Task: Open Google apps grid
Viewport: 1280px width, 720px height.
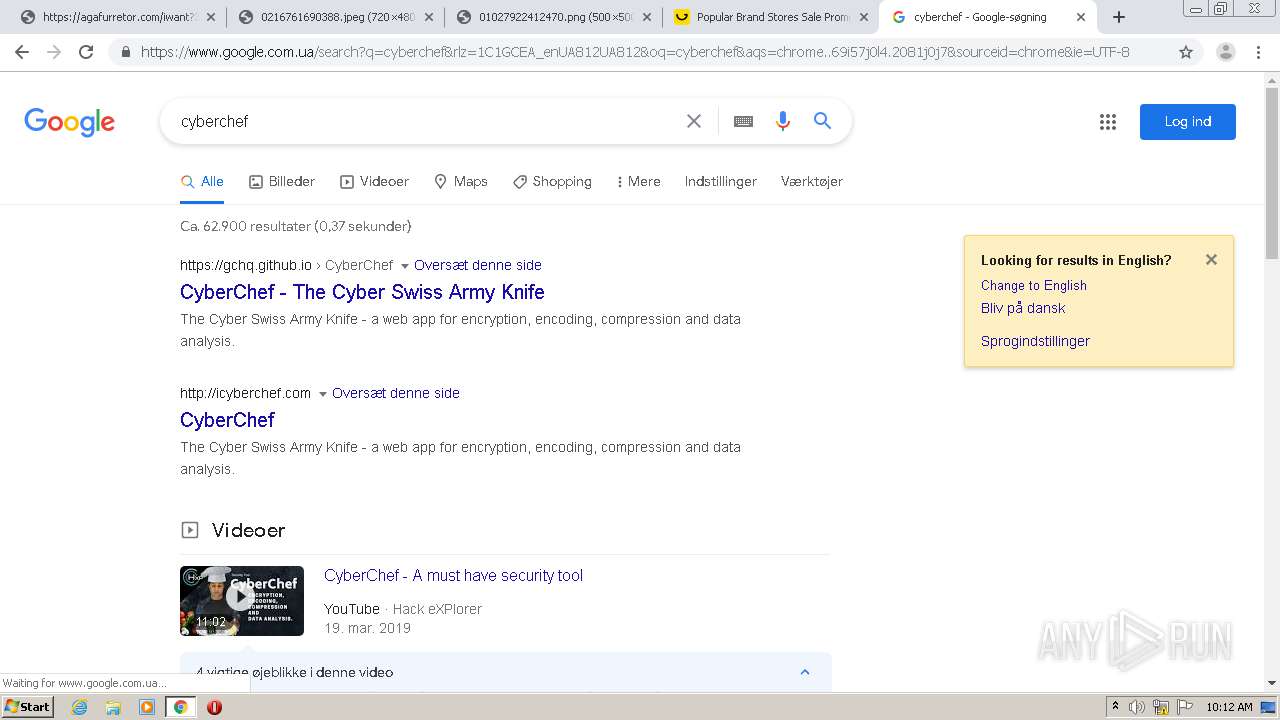Action: pos(1108,122)
